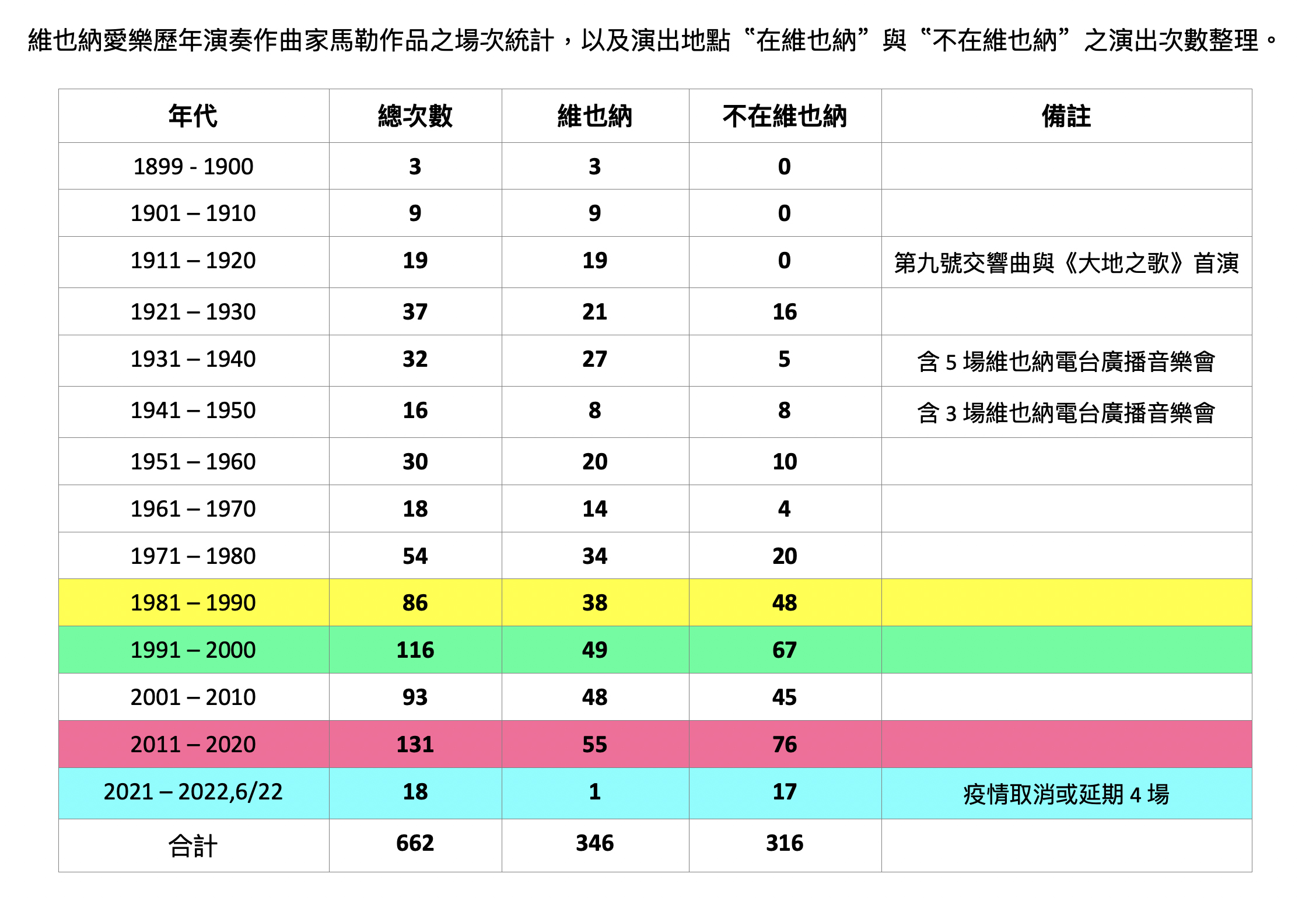The image size is (1316, 898).
Task: Select Vienna count 14 in 1961–1970 row
Action: point(595,508)
